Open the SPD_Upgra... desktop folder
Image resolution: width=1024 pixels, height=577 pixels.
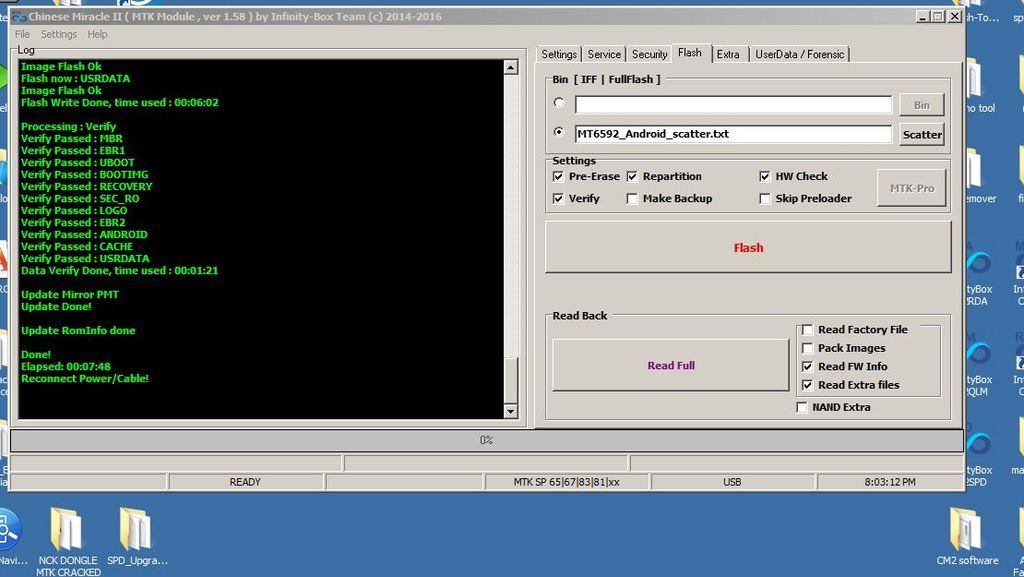click(136, 529)
